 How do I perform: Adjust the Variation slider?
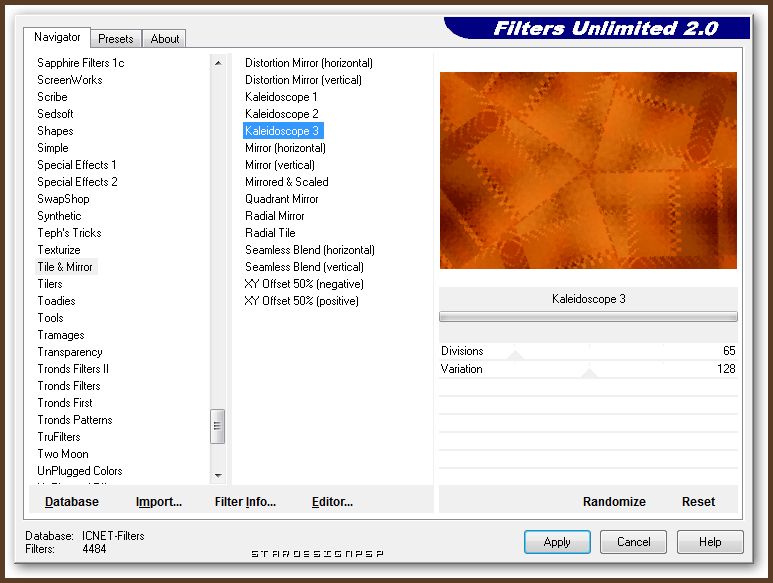588,370
